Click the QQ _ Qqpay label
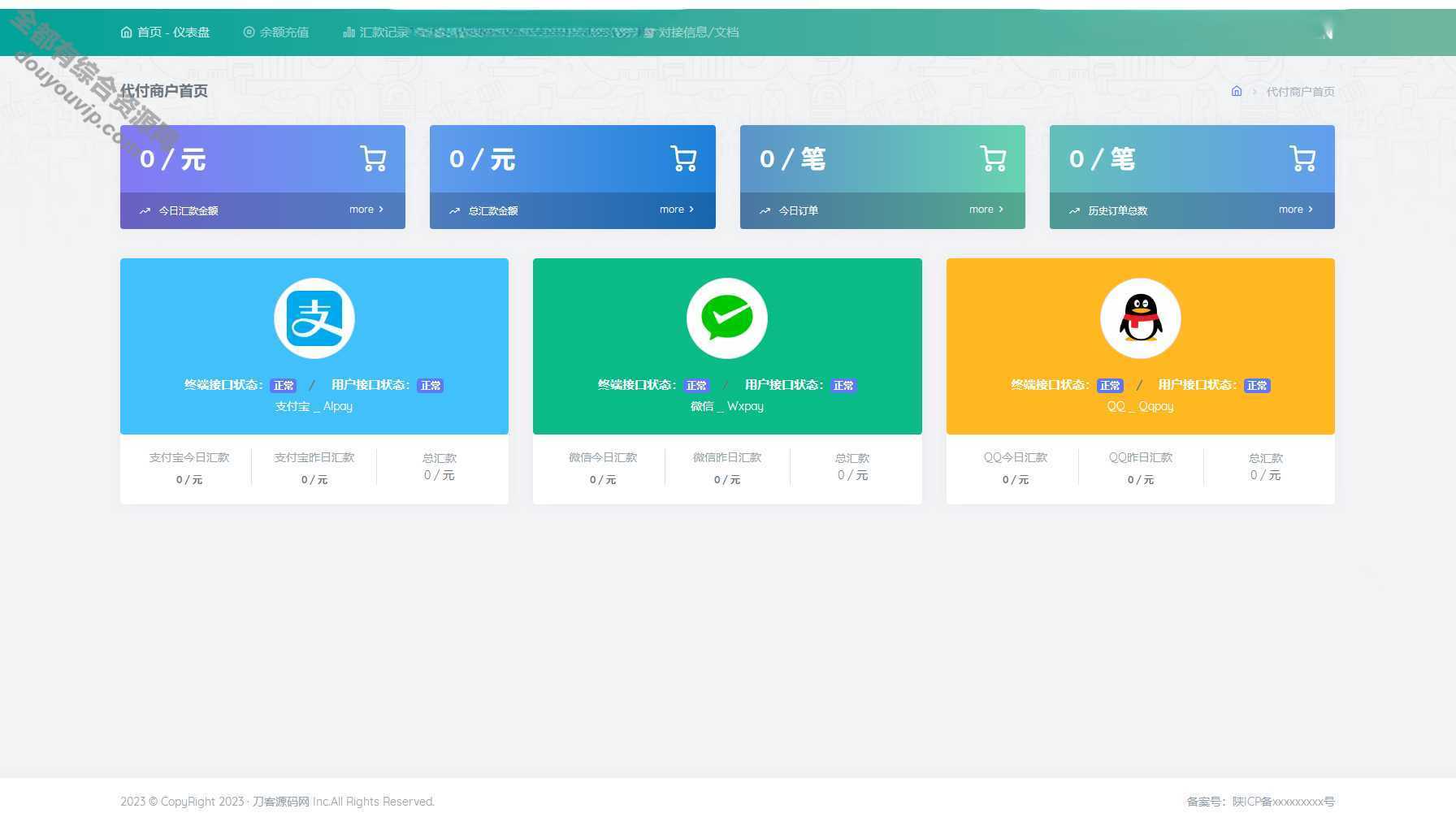 1141,406
